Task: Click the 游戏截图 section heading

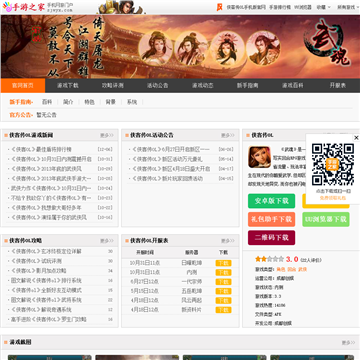Action: (20, 342)
